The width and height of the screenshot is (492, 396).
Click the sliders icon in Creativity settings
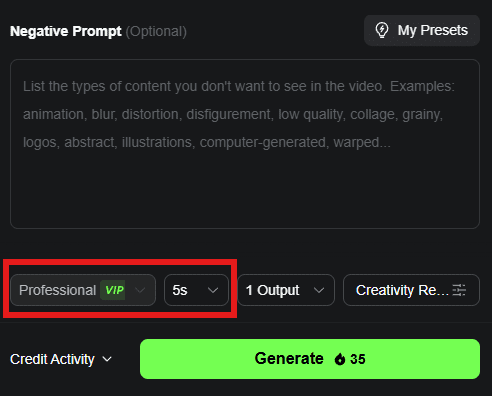(x=459, y=290)
